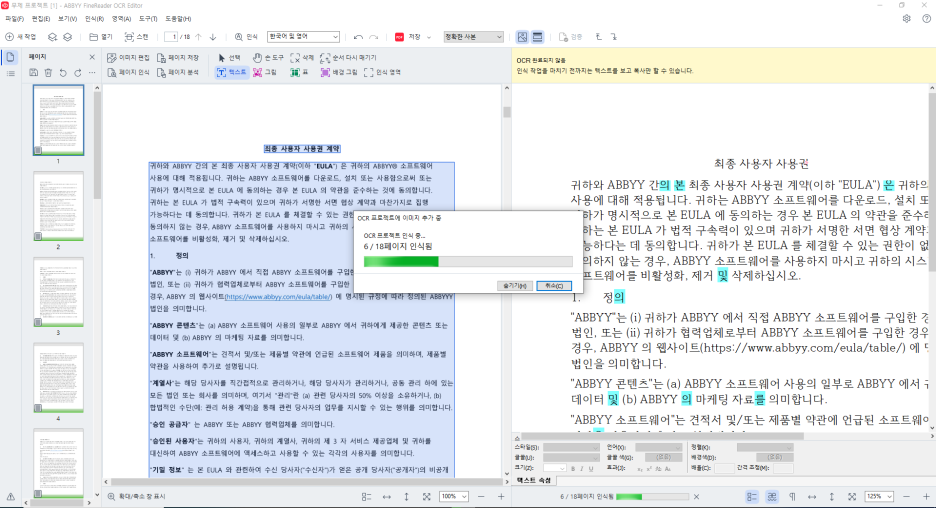Click 취소 cancel button in progress dialog
The width and height of the screenshot is (936, 508).
click(554, 286)
